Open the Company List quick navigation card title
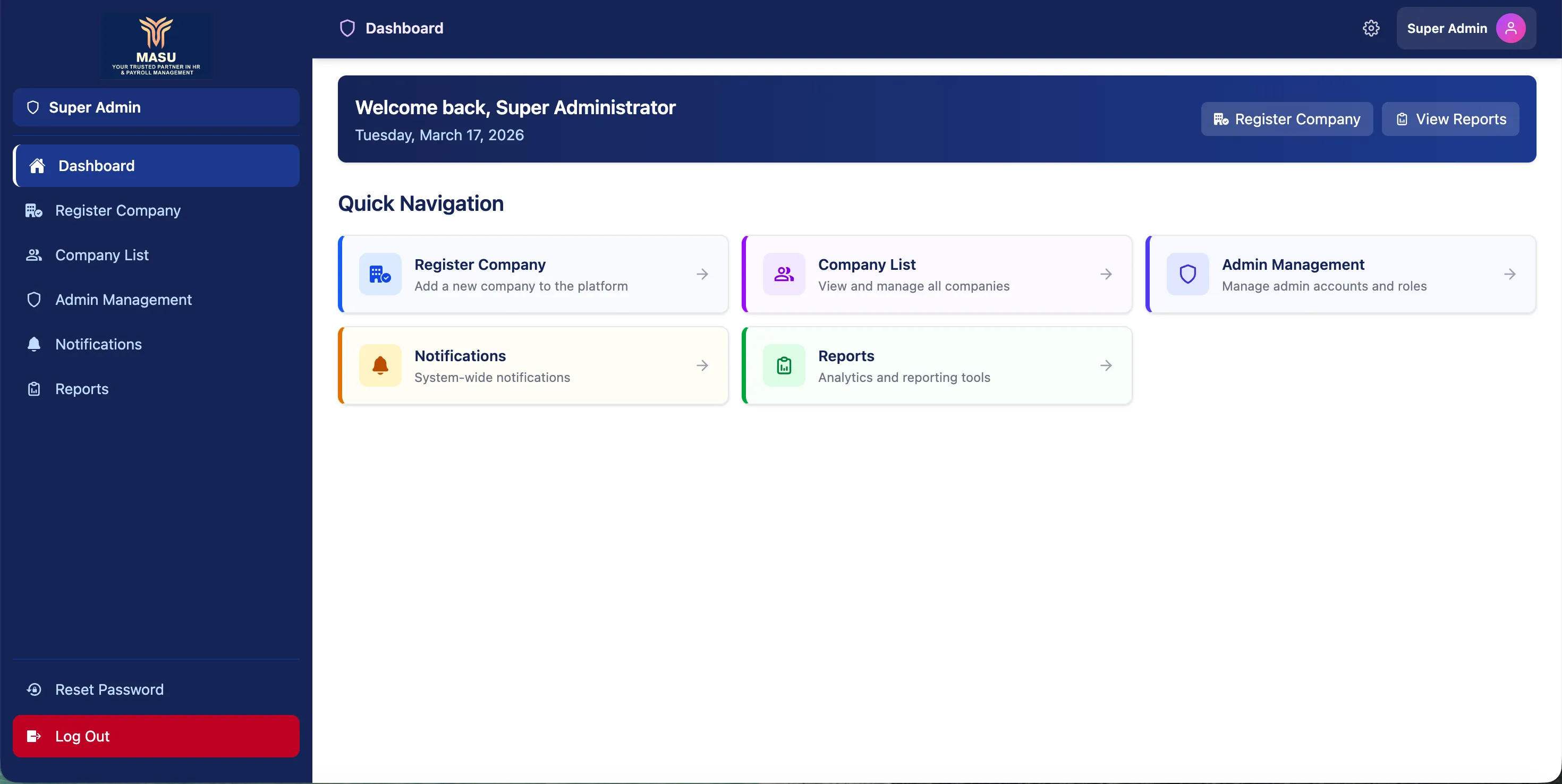Image resolution: width=1562 pixels, height=784 pixels. pyautogui.click(x=867, y=265)
